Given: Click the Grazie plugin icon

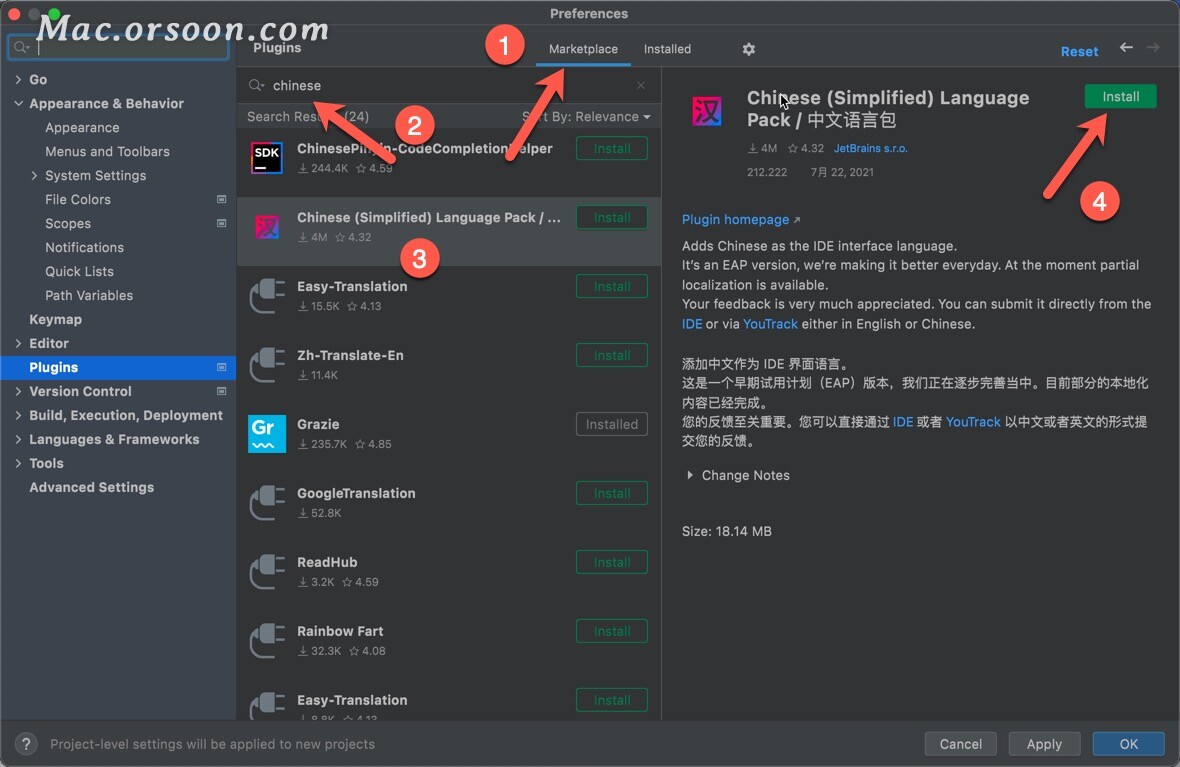Looking at the screenshot, I should pyautogui.click(x=266, y=434).
